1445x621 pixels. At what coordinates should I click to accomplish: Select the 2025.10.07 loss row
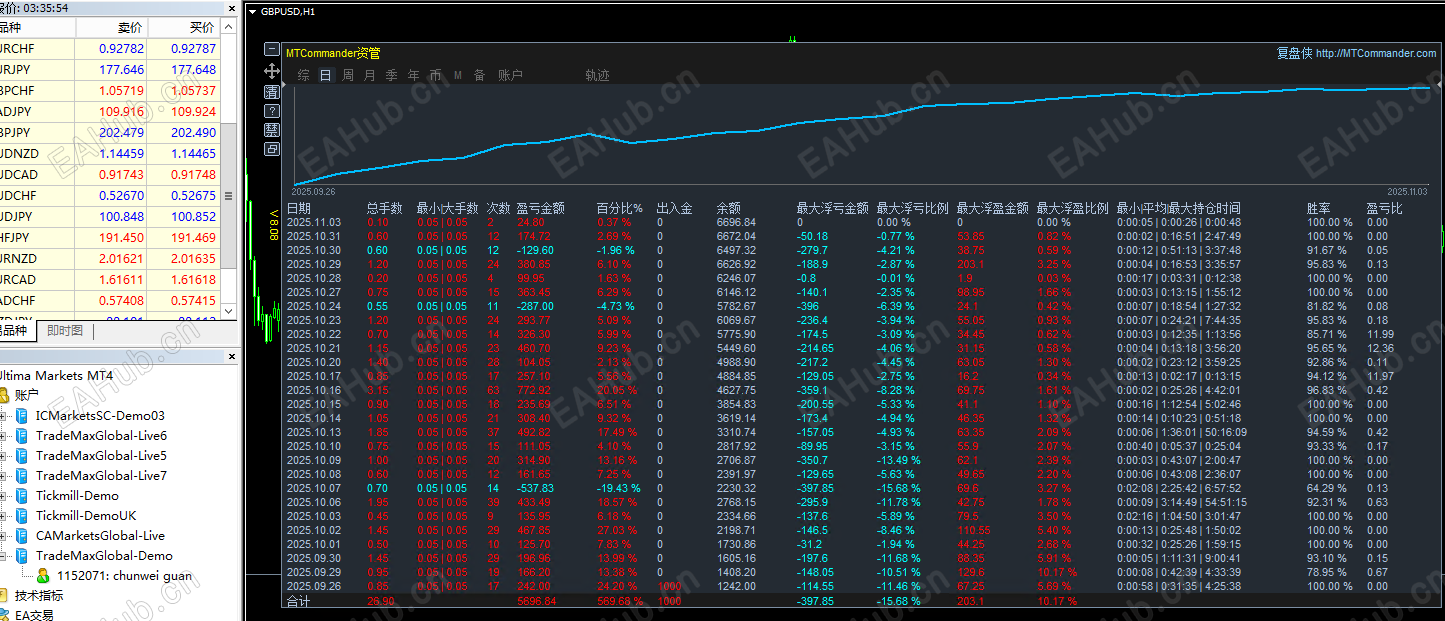(861, 488)
